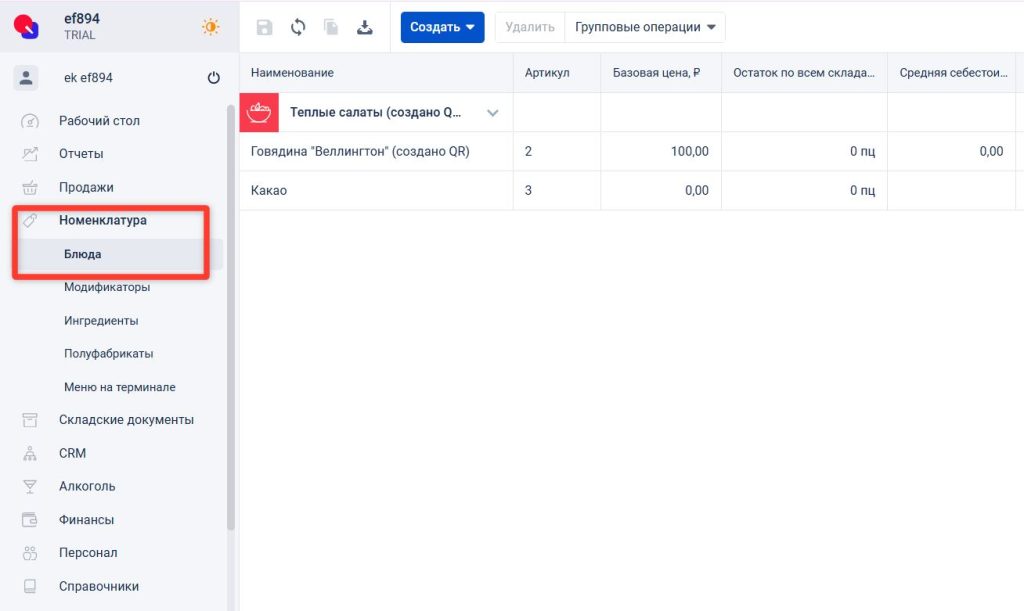The width and height of the screenshot is (1024, 611).
Task: Click the save floppy disk icon
Action: coord(264,27)
